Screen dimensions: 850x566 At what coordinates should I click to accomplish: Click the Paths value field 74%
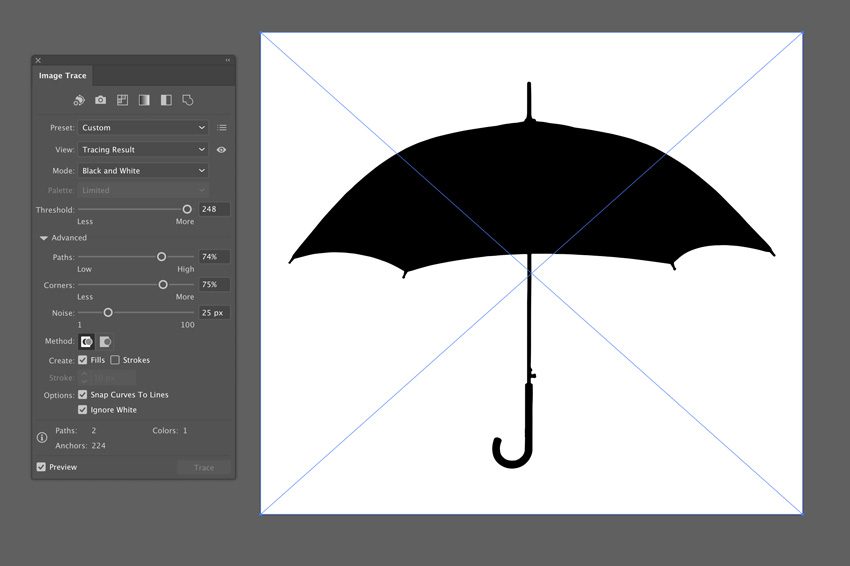tap(215, 257)
